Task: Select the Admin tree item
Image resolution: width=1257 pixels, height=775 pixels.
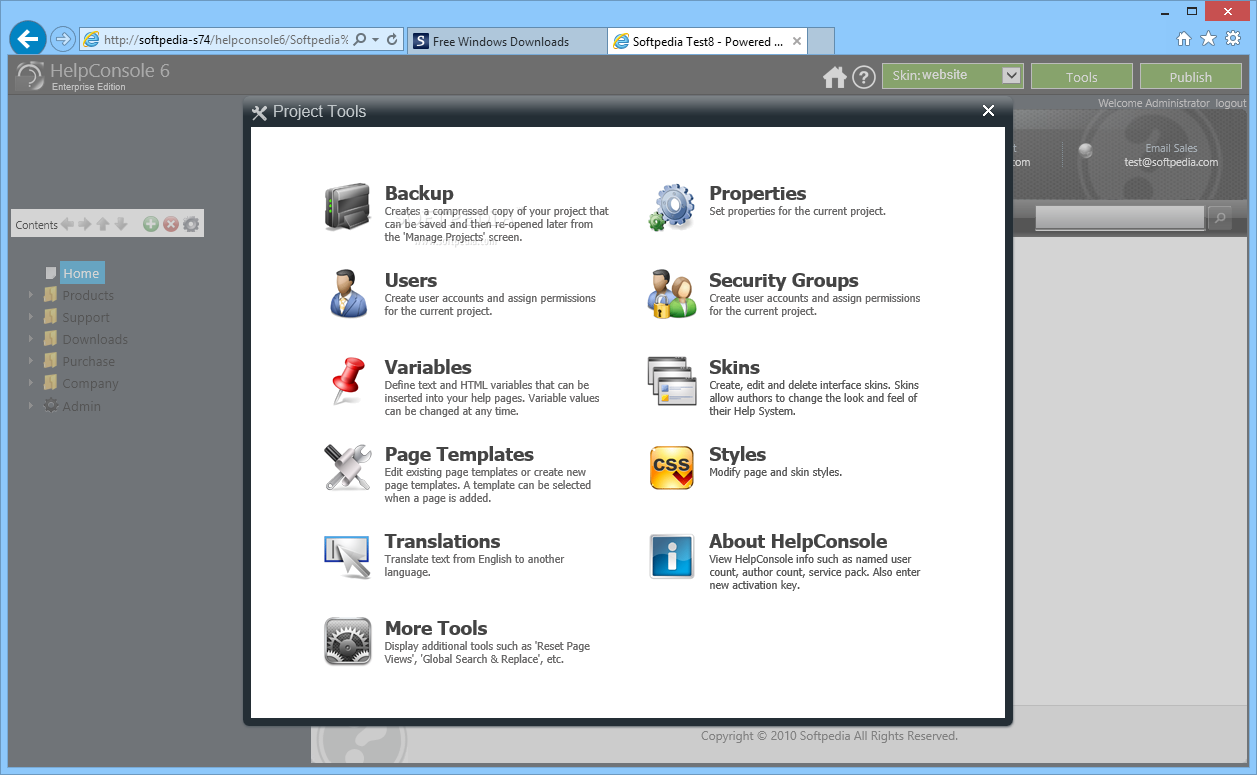Action: pyautogui.click(x=82, y=406)
